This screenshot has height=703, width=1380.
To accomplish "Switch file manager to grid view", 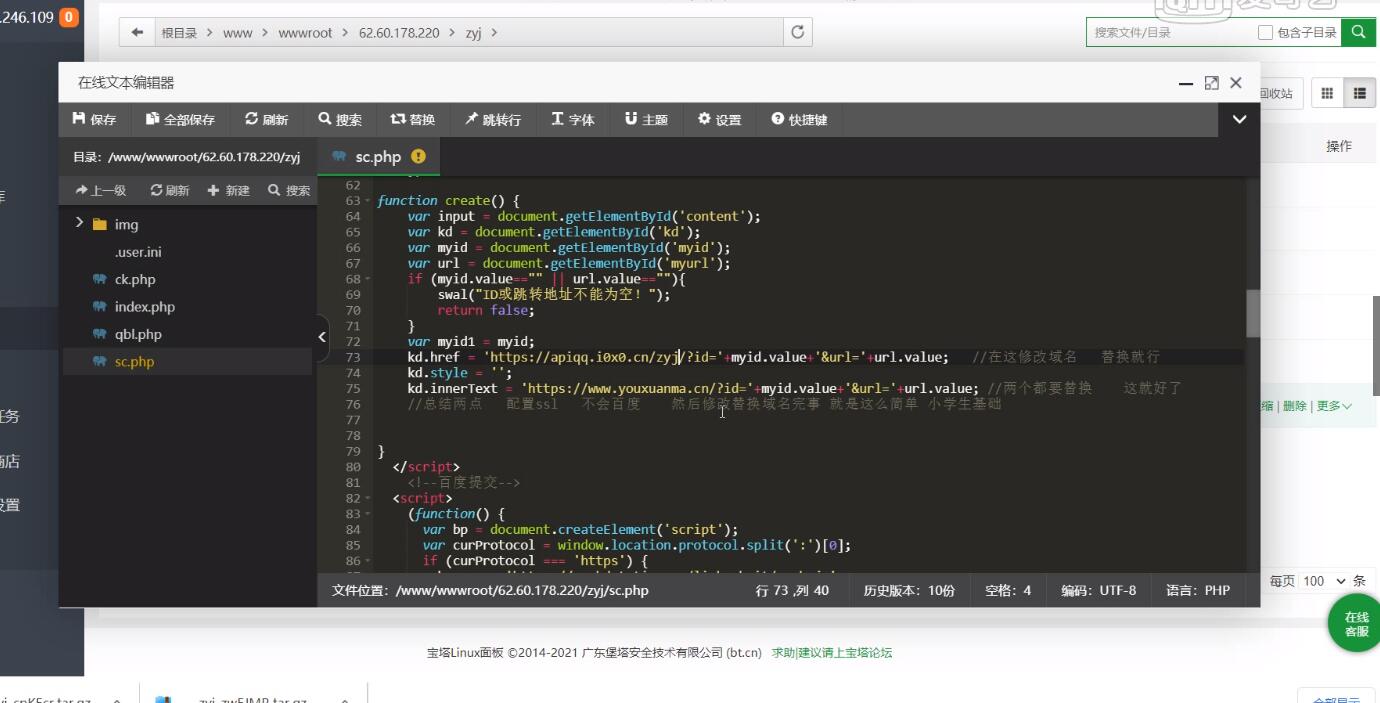I will [1327, 93].
